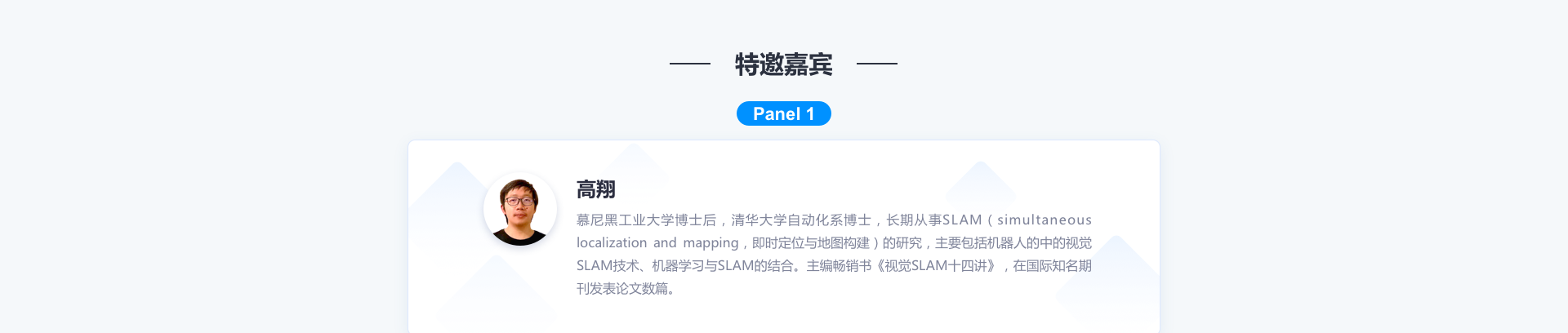Screen dimensions: 1568x333
Task: Click the word simultaneous in the bio
Action: tap(1045, 220)
